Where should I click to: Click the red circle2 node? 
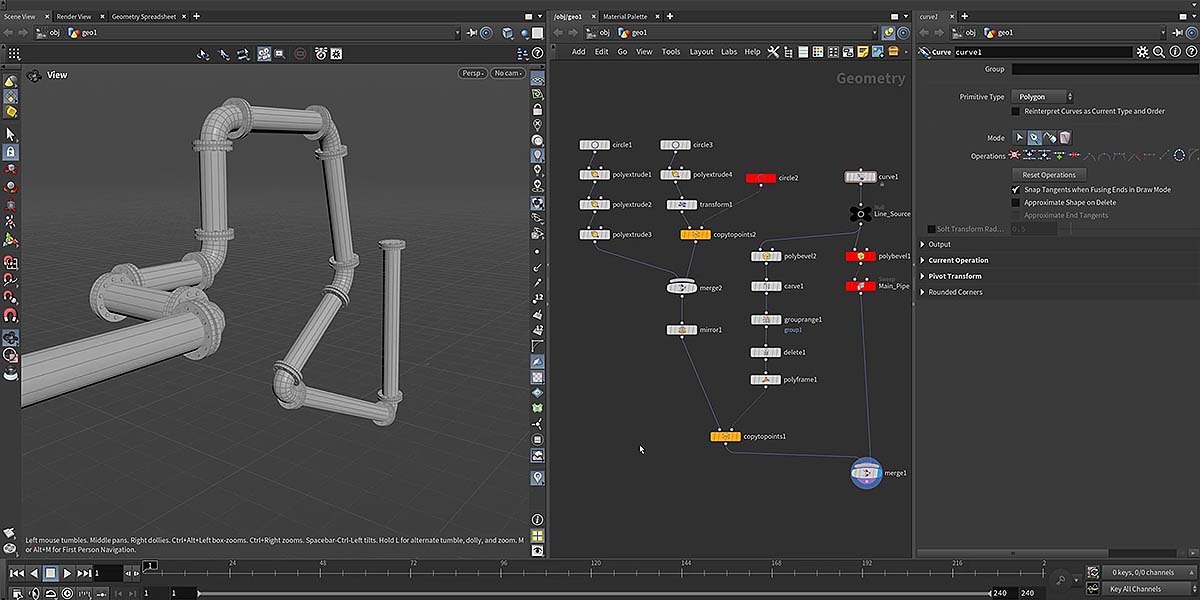(761, 178)
